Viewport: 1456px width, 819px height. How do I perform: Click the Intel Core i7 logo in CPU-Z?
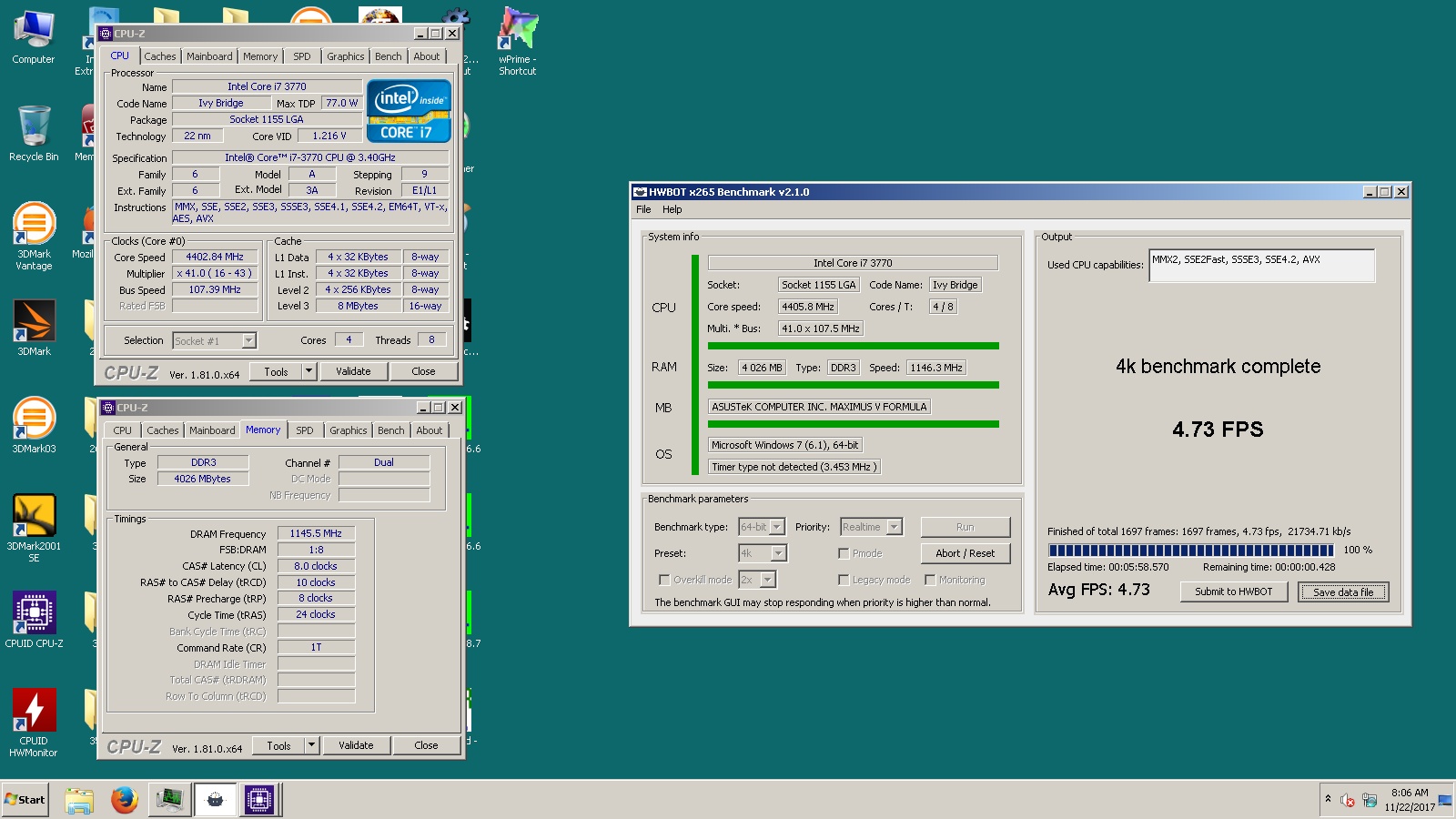[x=409, y=111]
